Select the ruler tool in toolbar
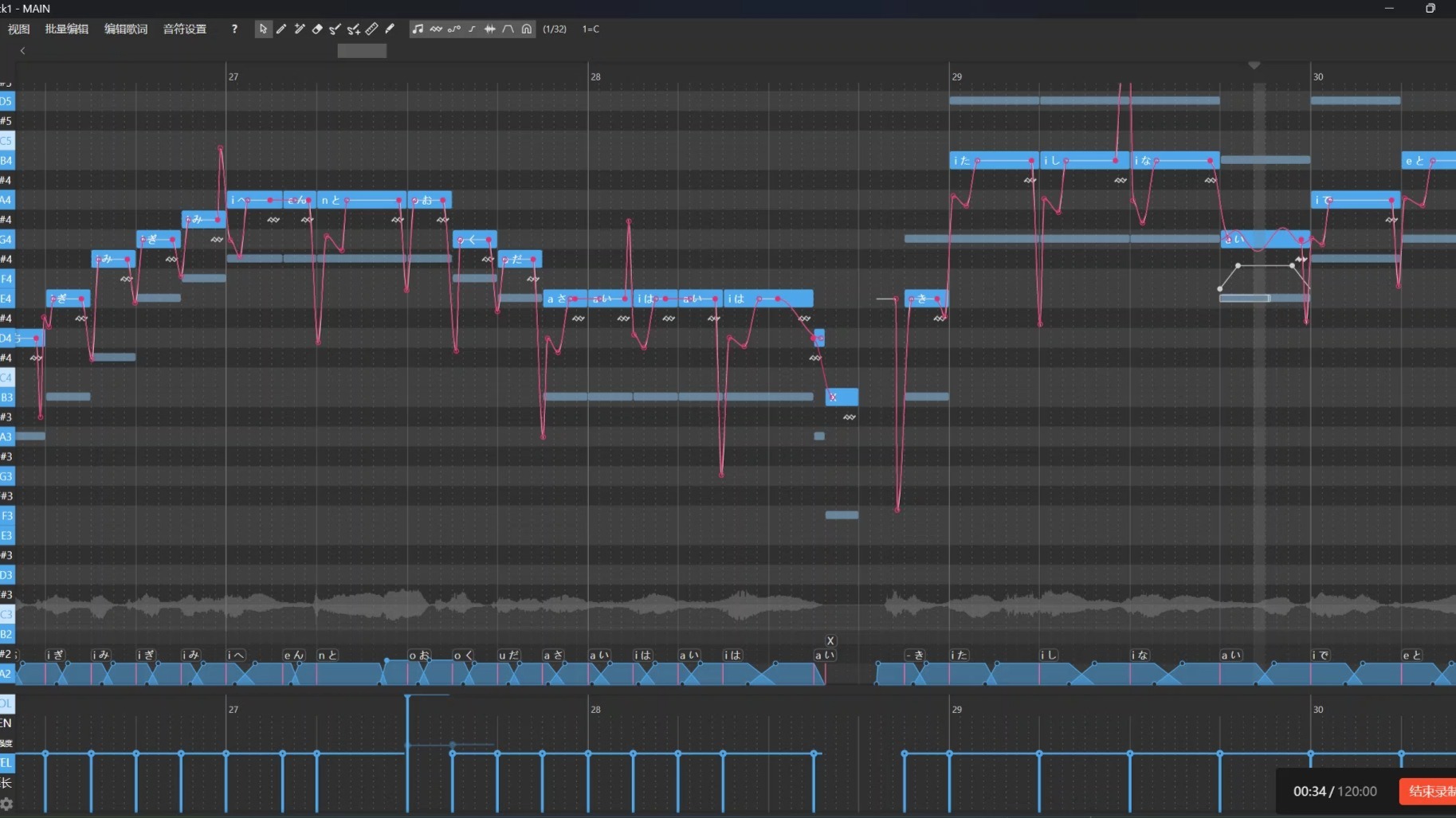 (x=372, y=29)
